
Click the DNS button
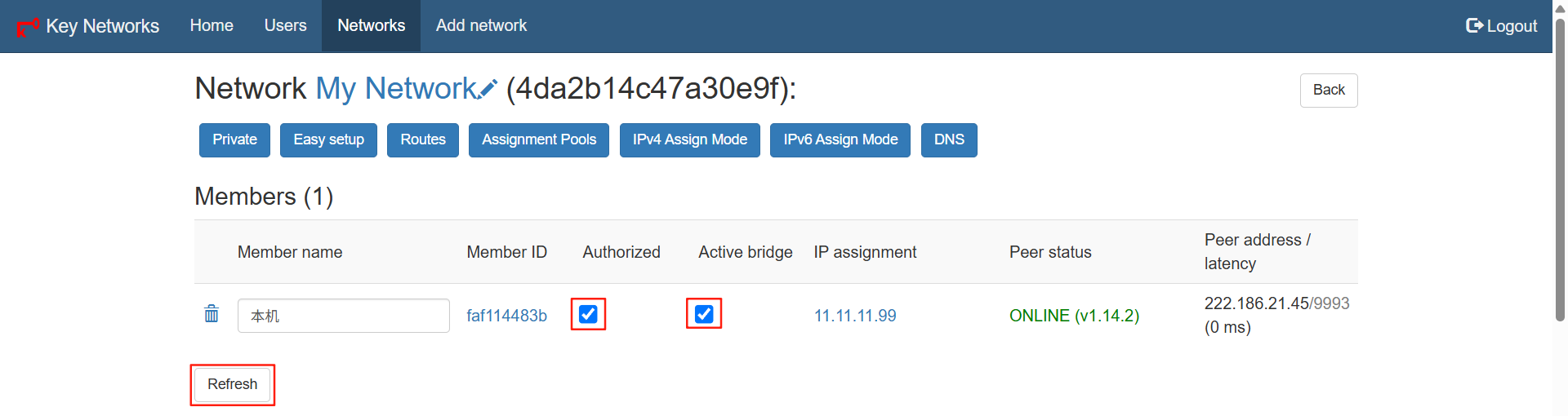tap(948, 139)
